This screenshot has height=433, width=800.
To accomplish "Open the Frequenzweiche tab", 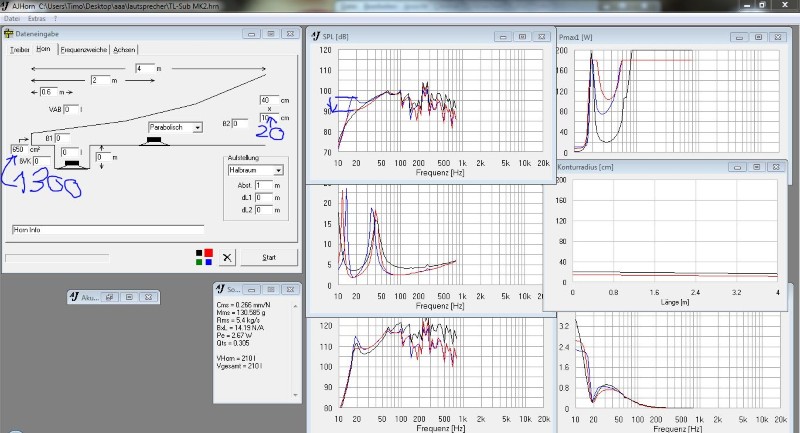I will pos(84,48).
